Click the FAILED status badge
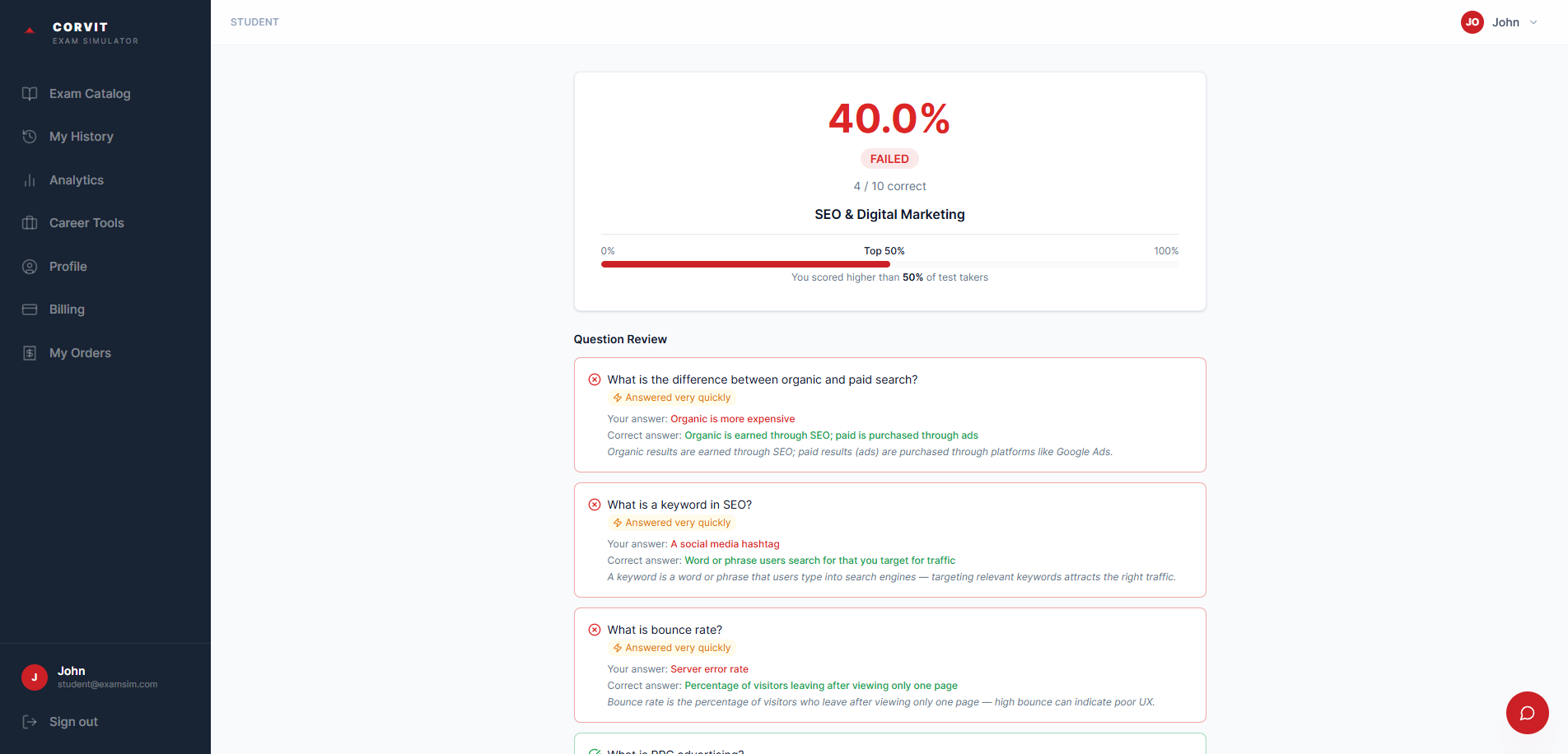The height and width of the screenshot is (754, 1568). pos(889,159)
